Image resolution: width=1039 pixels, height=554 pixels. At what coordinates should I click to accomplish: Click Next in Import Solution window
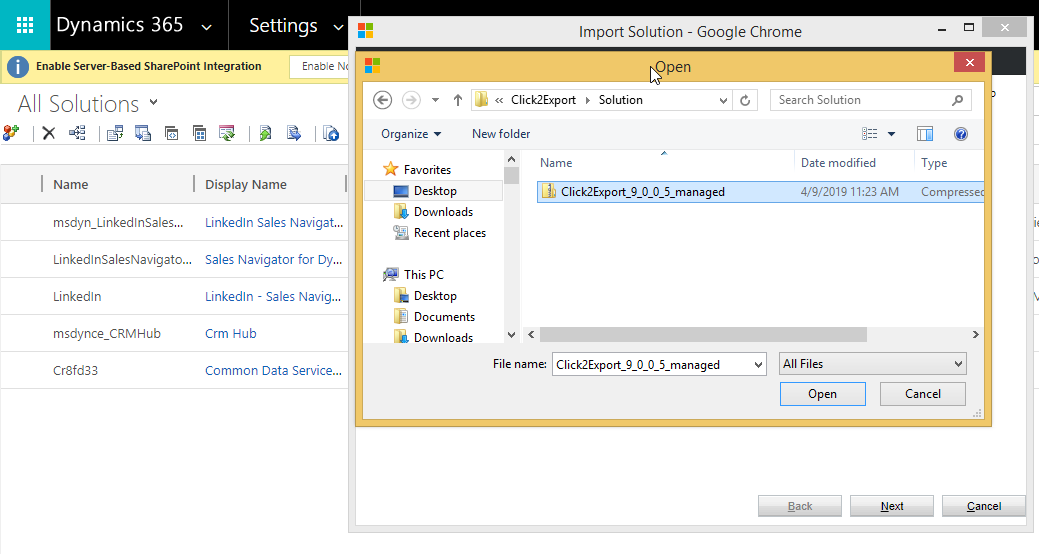point(892,506)
